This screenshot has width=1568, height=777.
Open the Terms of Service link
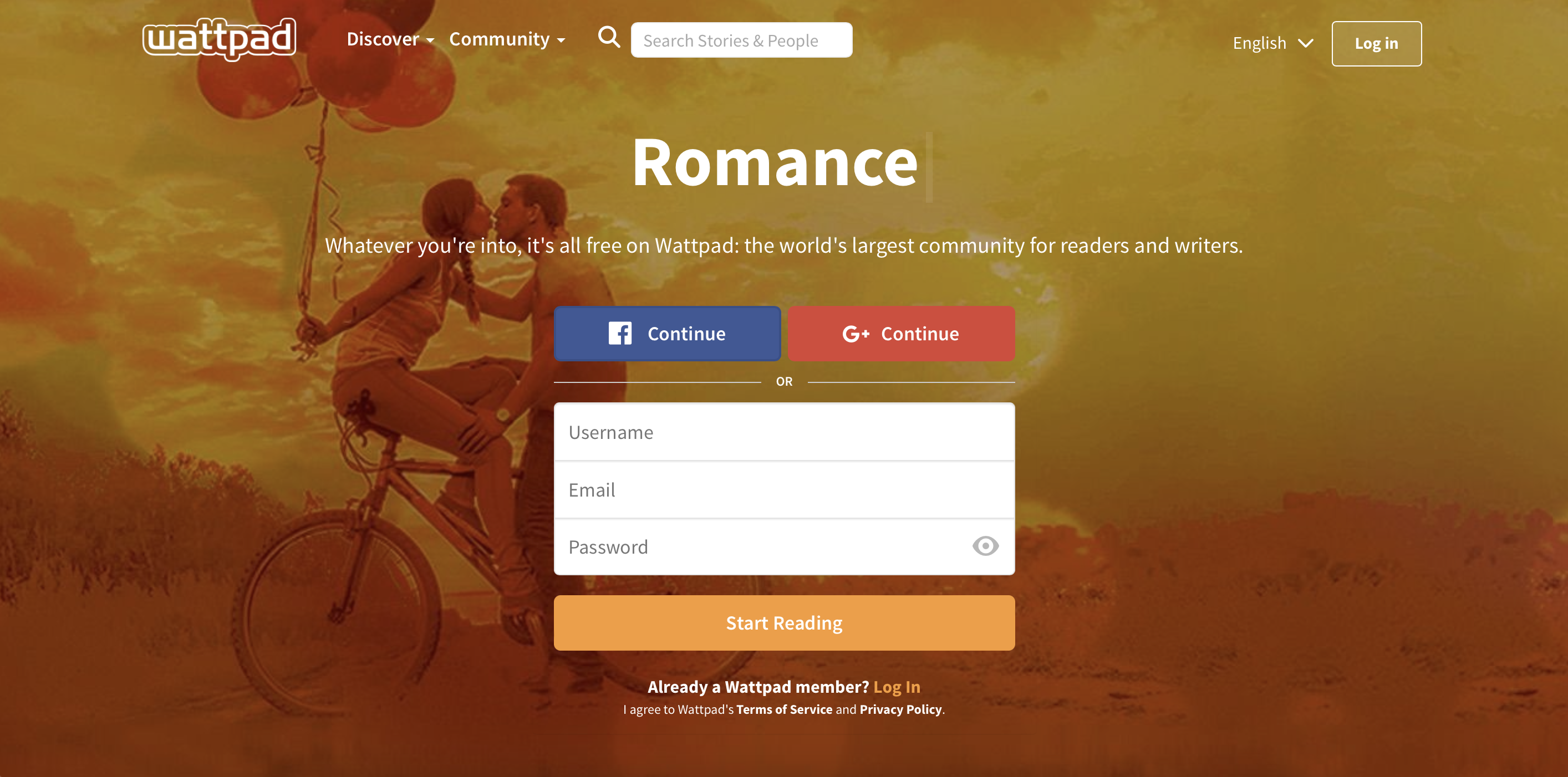784,709
